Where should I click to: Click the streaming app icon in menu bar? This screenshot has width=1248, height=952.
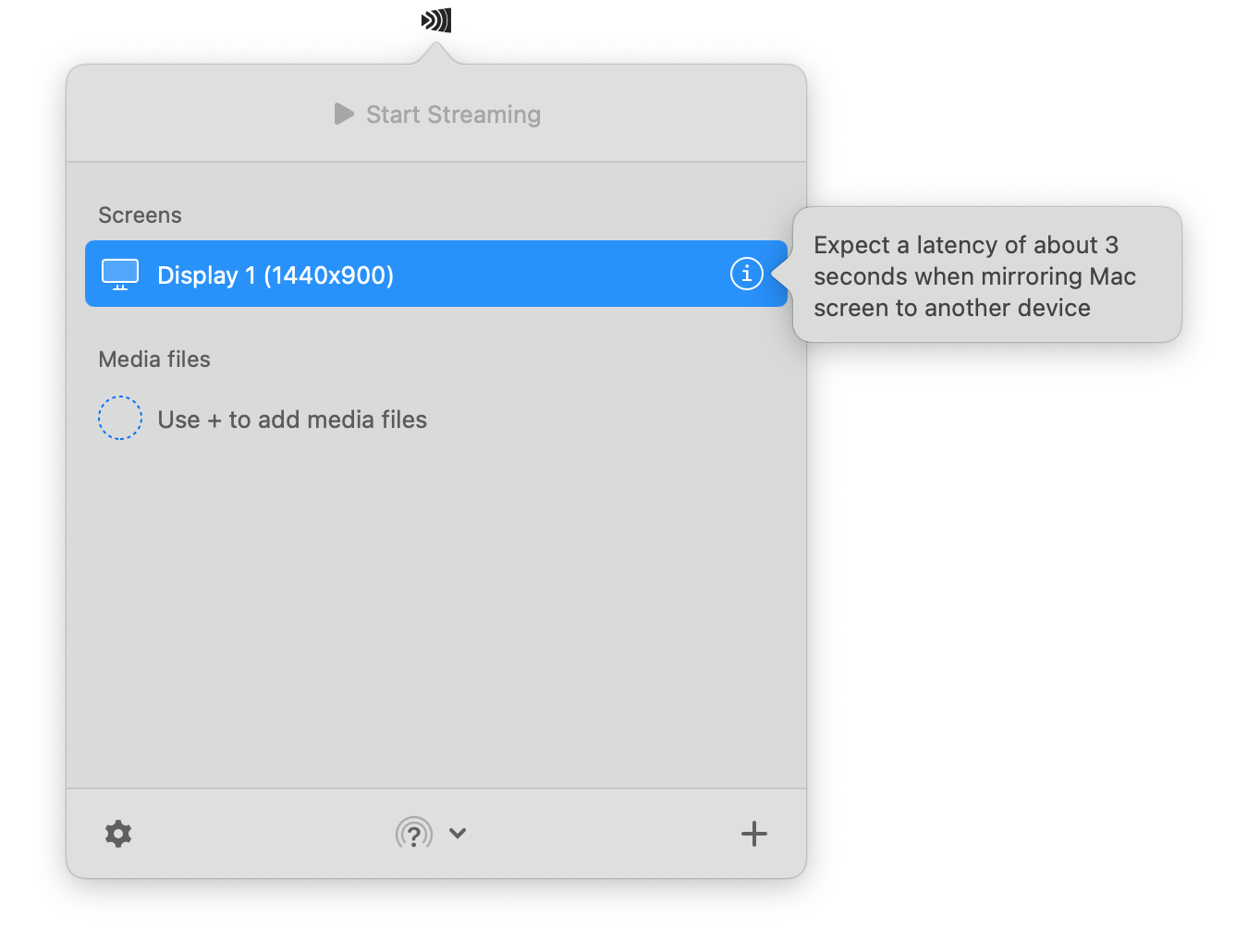point(434,17)
